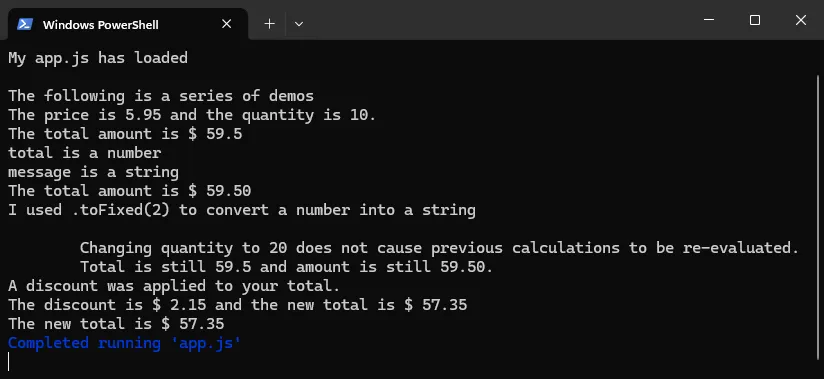Click the blue 'Completed running app.js' line
Image resolution: width=824 pixels, height=379 pixels.
125,343
